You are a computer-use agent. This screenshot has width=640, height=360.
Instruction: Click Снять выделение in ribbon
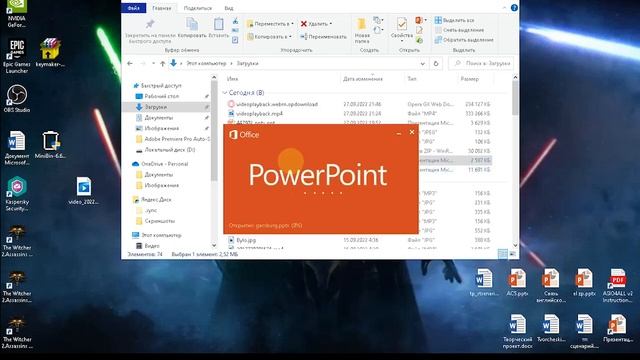[x=459, y=30]
